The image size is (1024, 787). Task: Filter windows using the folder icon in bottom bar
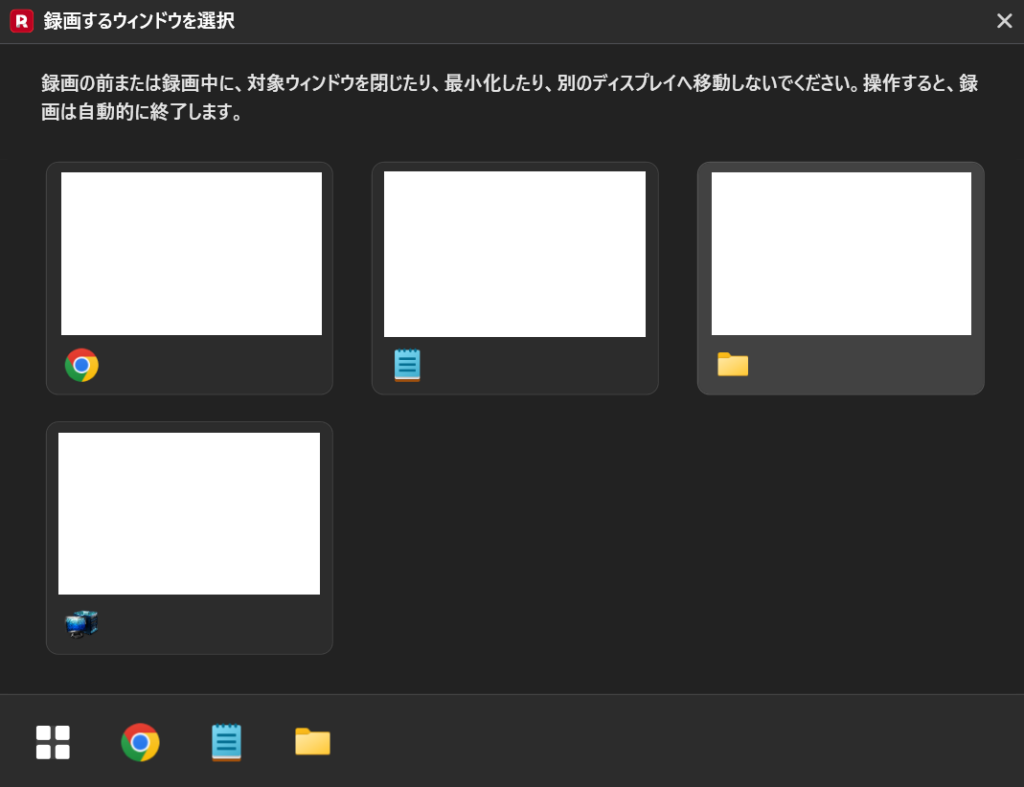pos(311,742)
